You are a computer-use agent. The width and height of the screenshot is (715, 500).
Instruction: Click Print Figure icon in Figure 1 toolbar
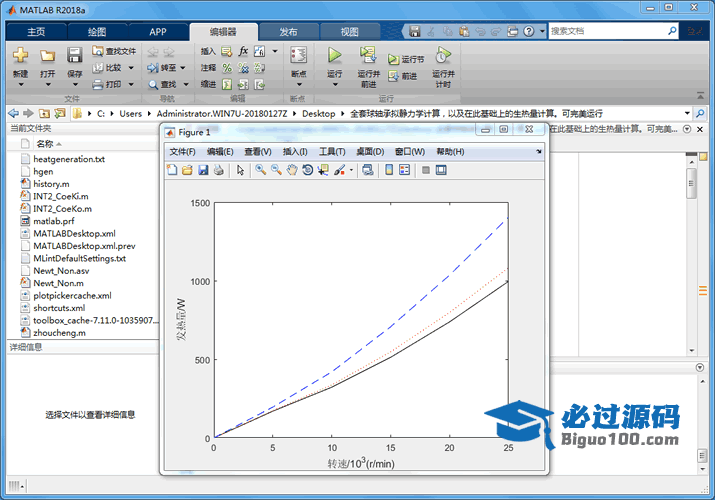219,170
